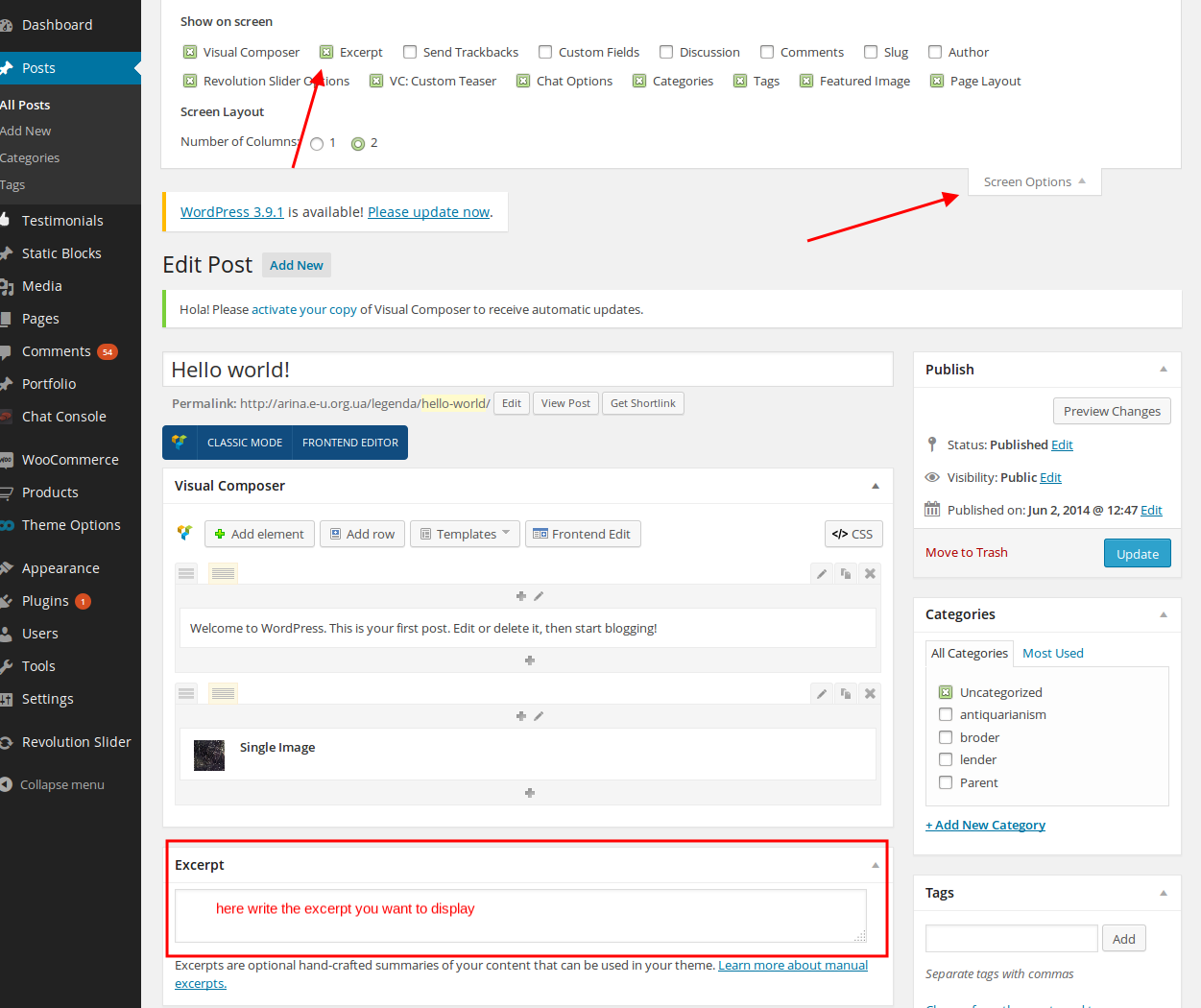
Task: Switch to Classic Mode
Action: (245, 443)
